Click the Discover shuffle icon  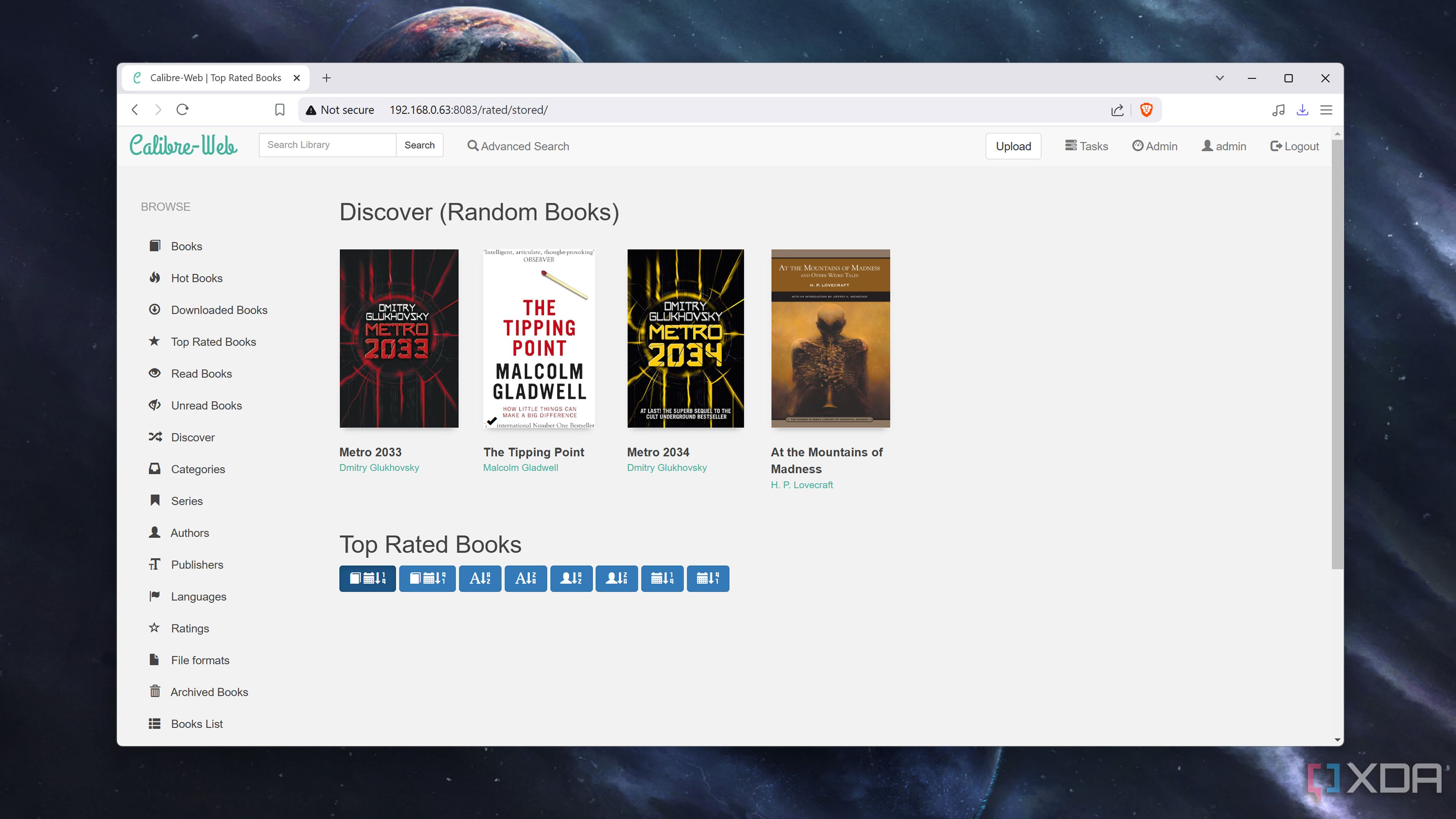tap(155, 437)
